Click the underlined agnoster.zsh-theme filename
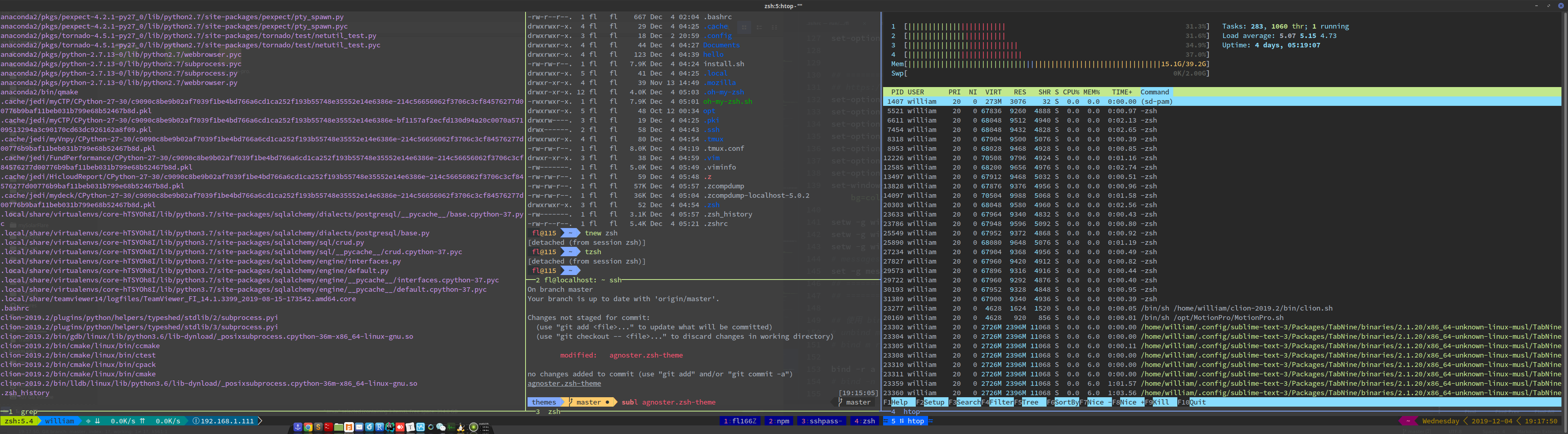The image size is (1568, 434). point(564,383)
